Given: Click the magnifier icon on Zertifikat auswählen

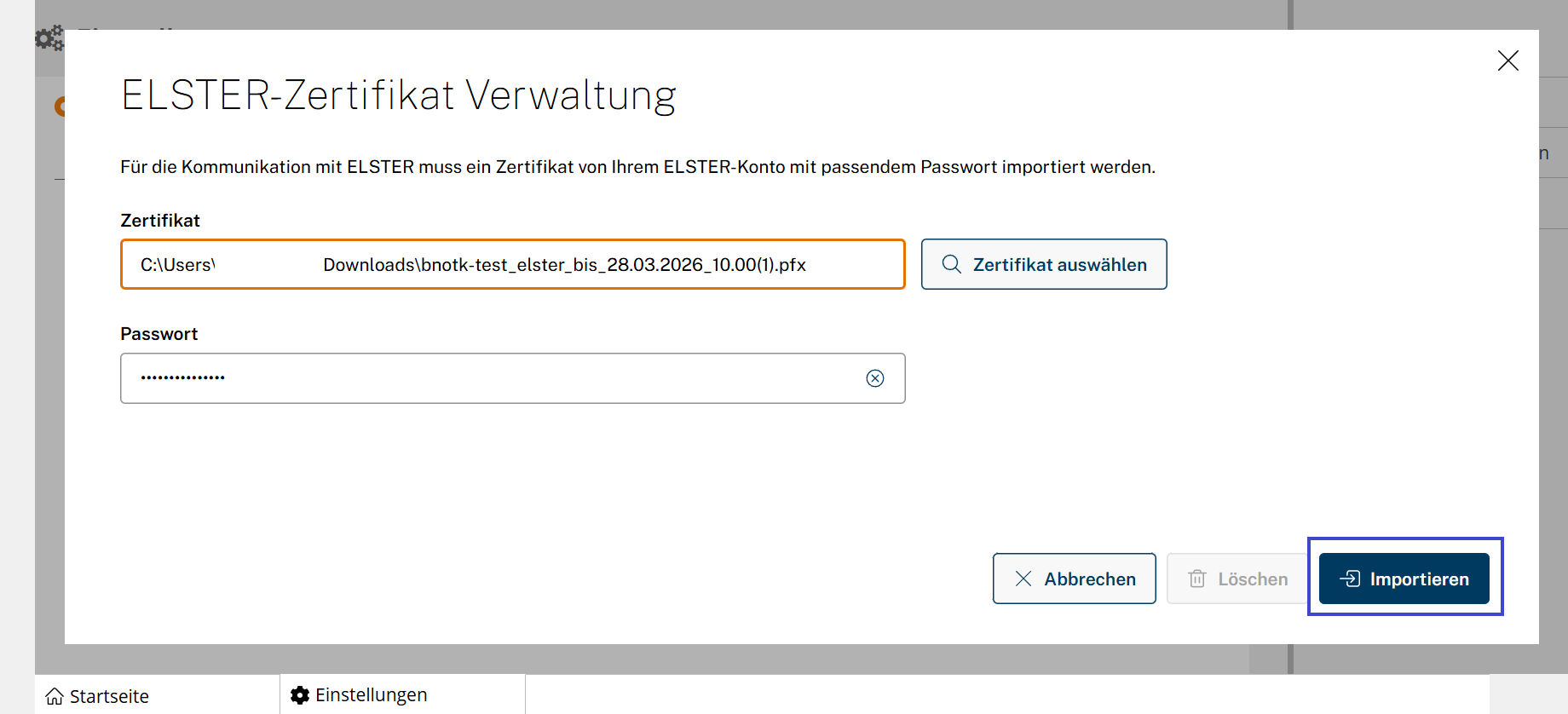Looking at the screenshot, I should coord(952,264).
